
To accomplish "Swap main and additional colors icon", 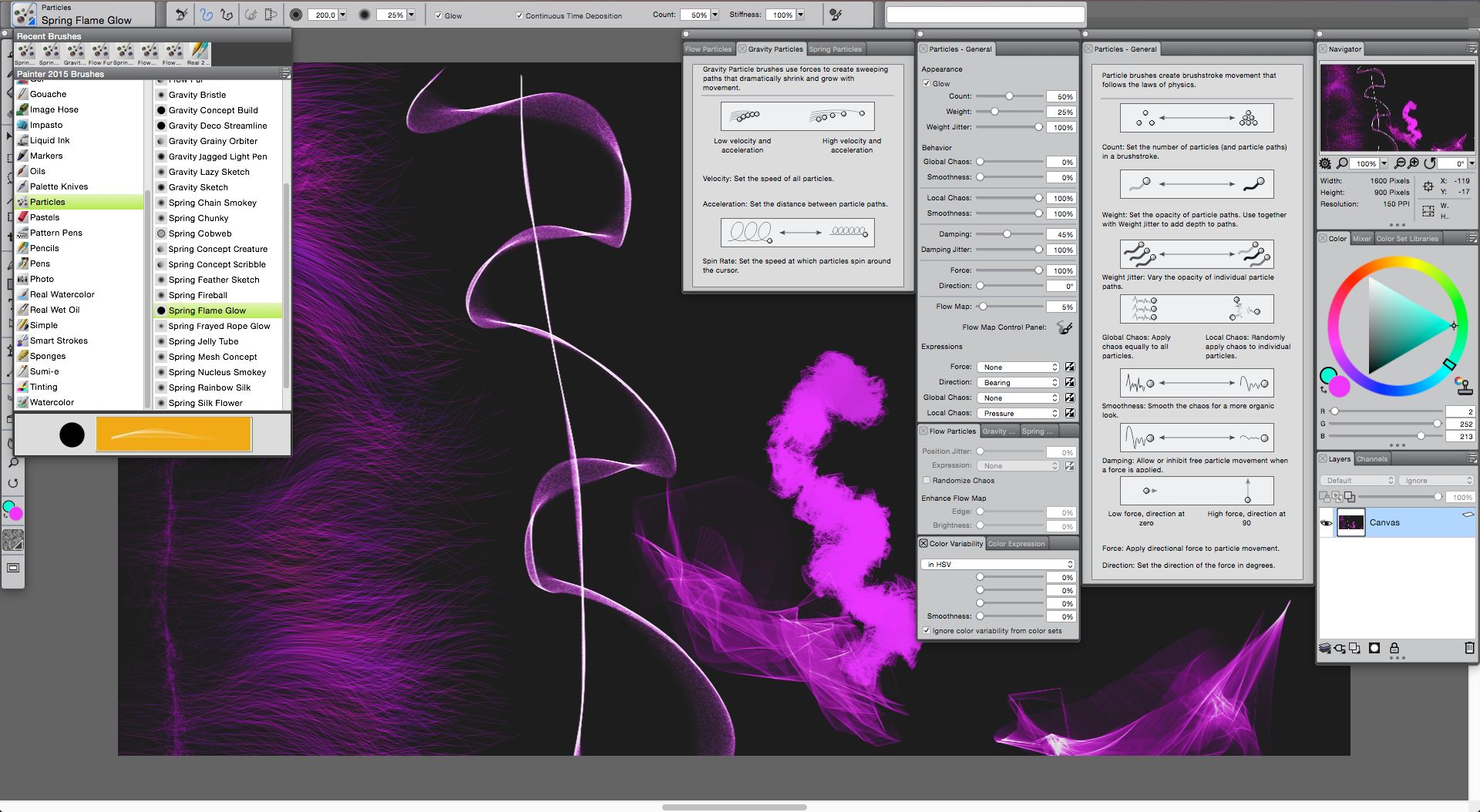I will point(1324,390).
